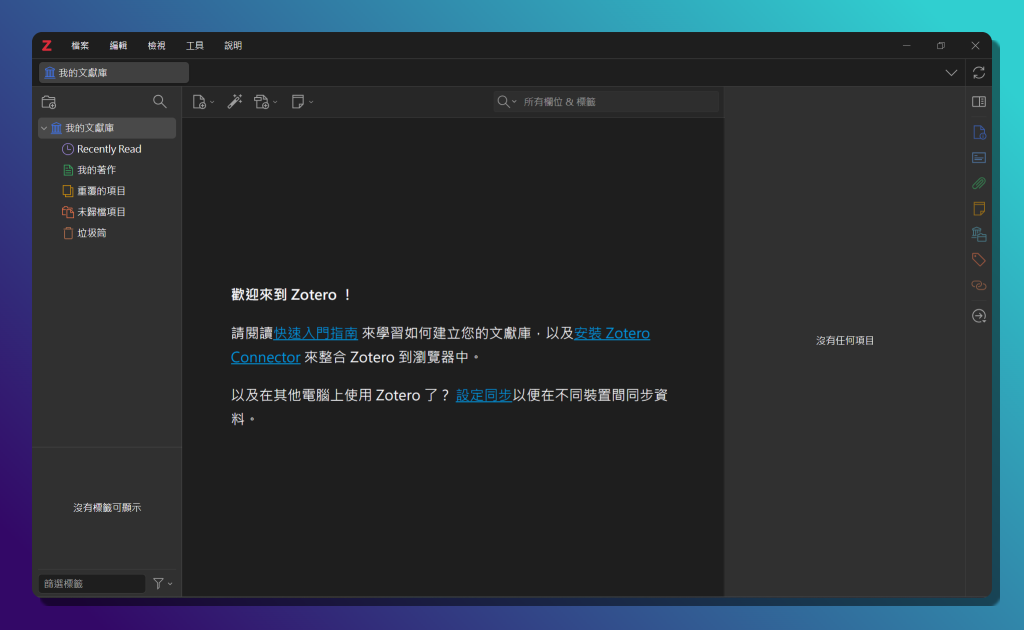Screen dimensions: 1024x630
Task: Open the tab list dropdown chevron
Action: (951, 73)
